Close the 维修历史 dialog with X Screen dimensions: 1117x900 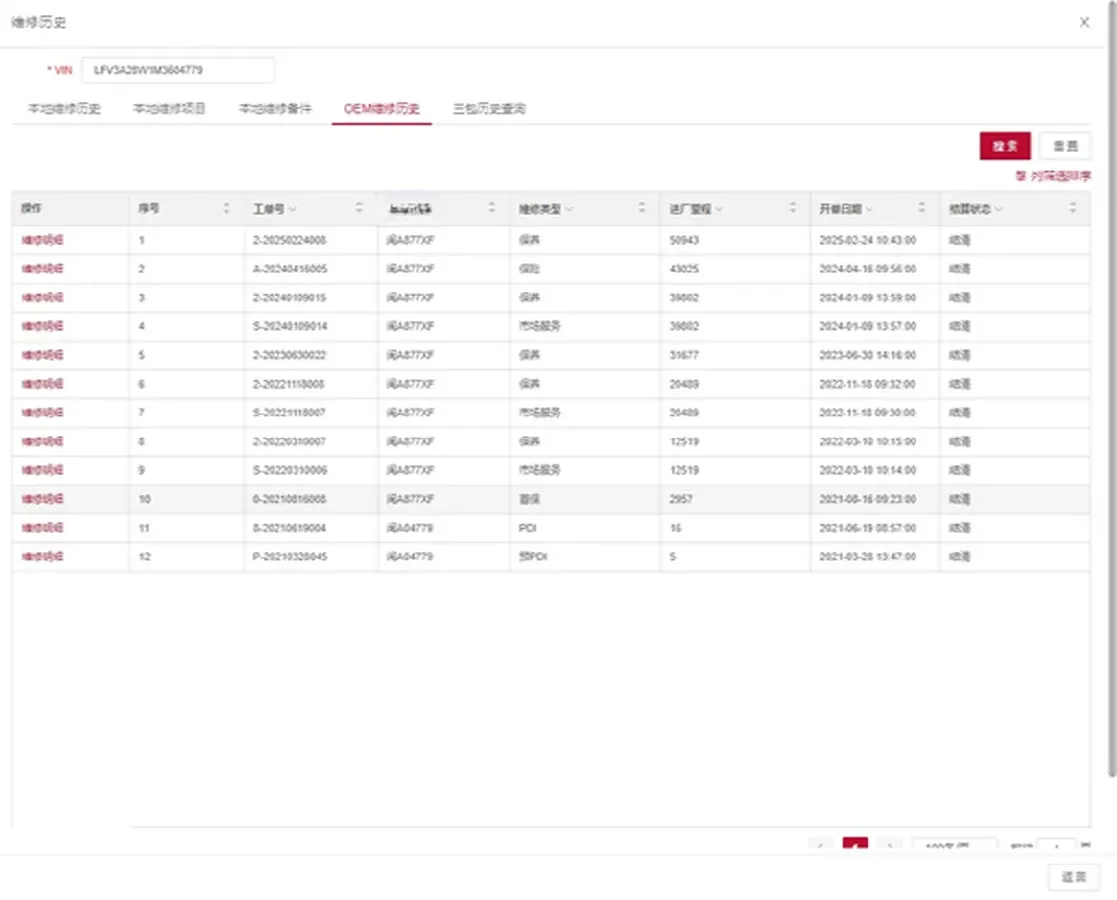click(1084, 22)
